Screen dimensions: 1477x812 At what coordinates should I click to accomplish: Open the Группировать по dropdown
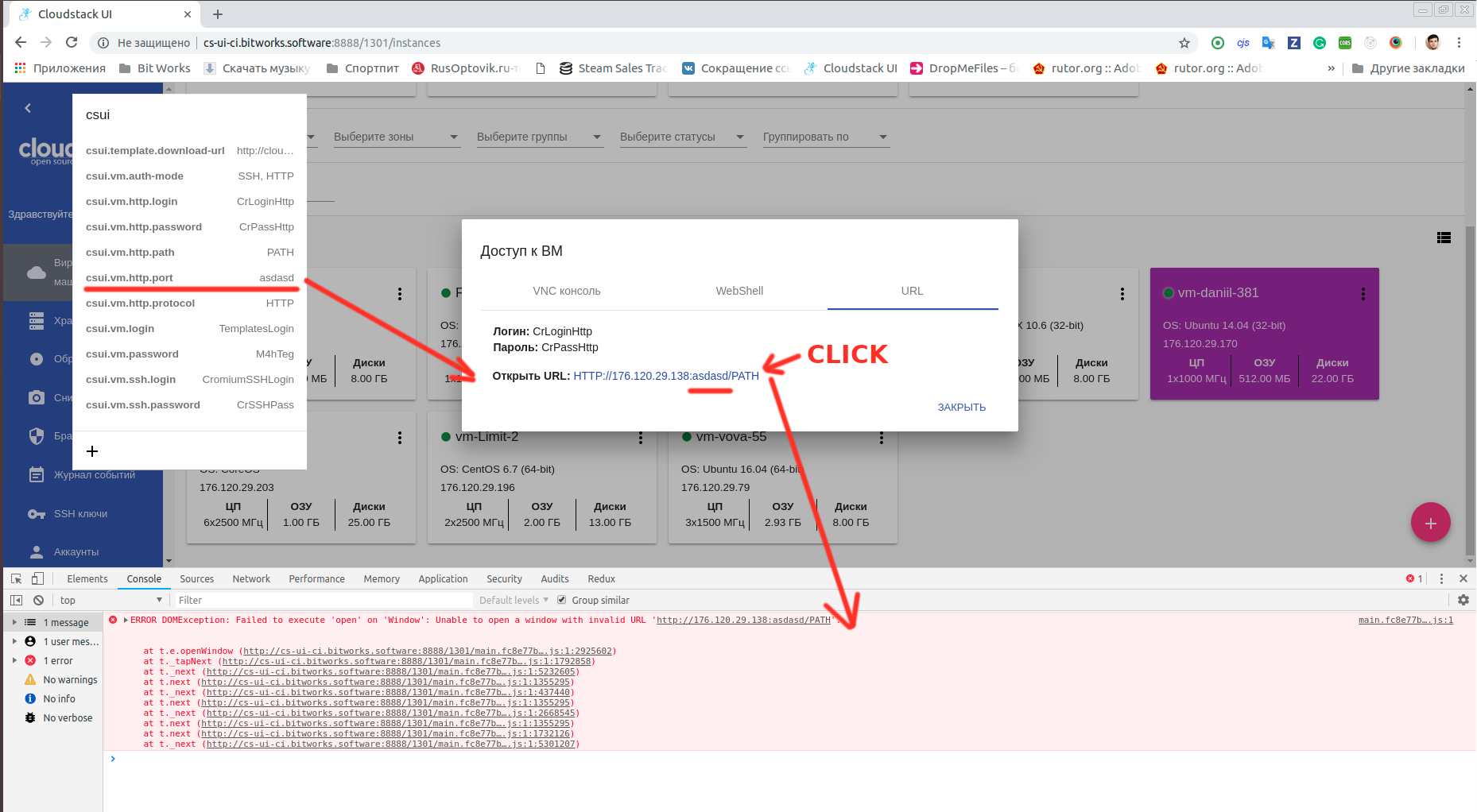tap(825, 136)
